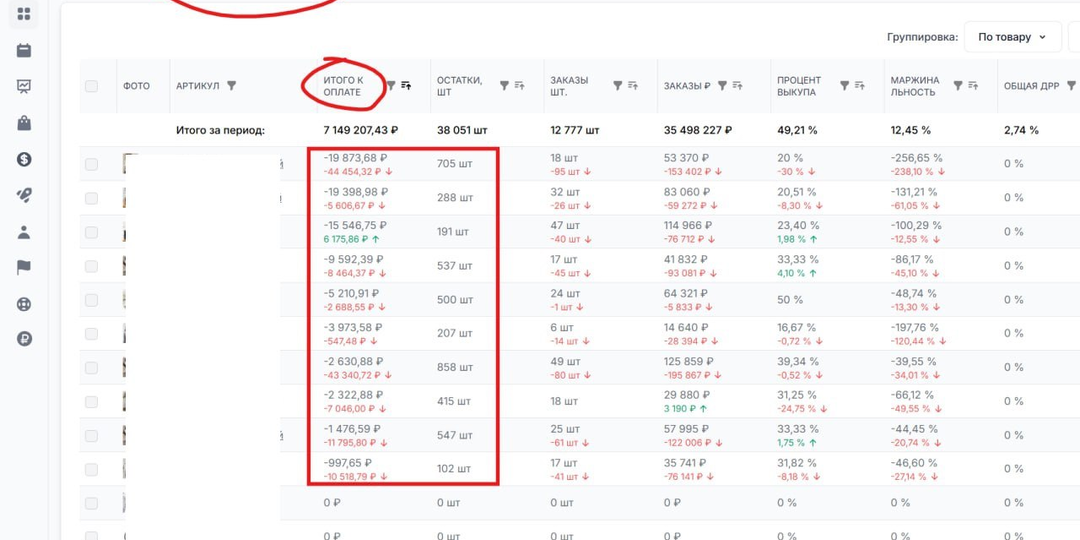Check the row with -5 210,91 ₽
Viewport: 1080px width, 540px height.
(x=91, y=300)
